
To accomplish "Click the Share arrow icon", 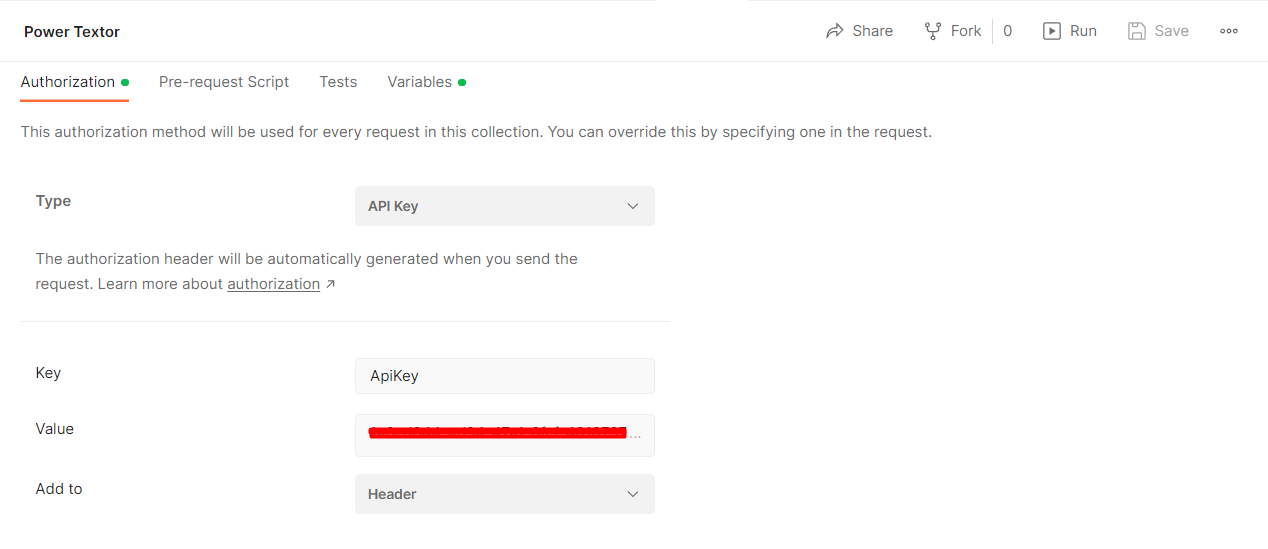I will tap(834, 31).
